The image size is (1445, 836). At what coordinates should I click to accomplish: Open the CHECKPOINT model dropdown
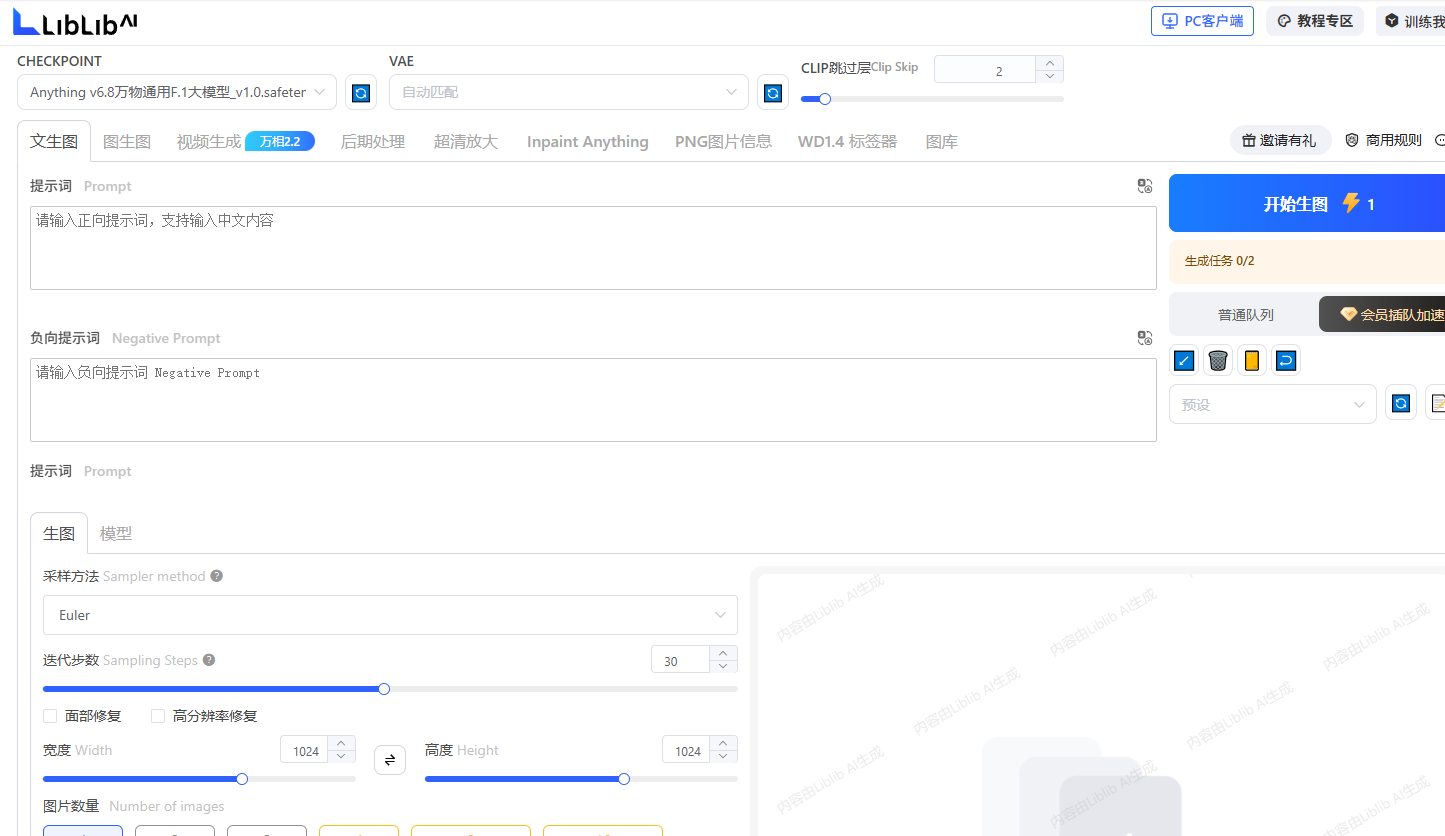pyautogui.click(x=177, y=92)
